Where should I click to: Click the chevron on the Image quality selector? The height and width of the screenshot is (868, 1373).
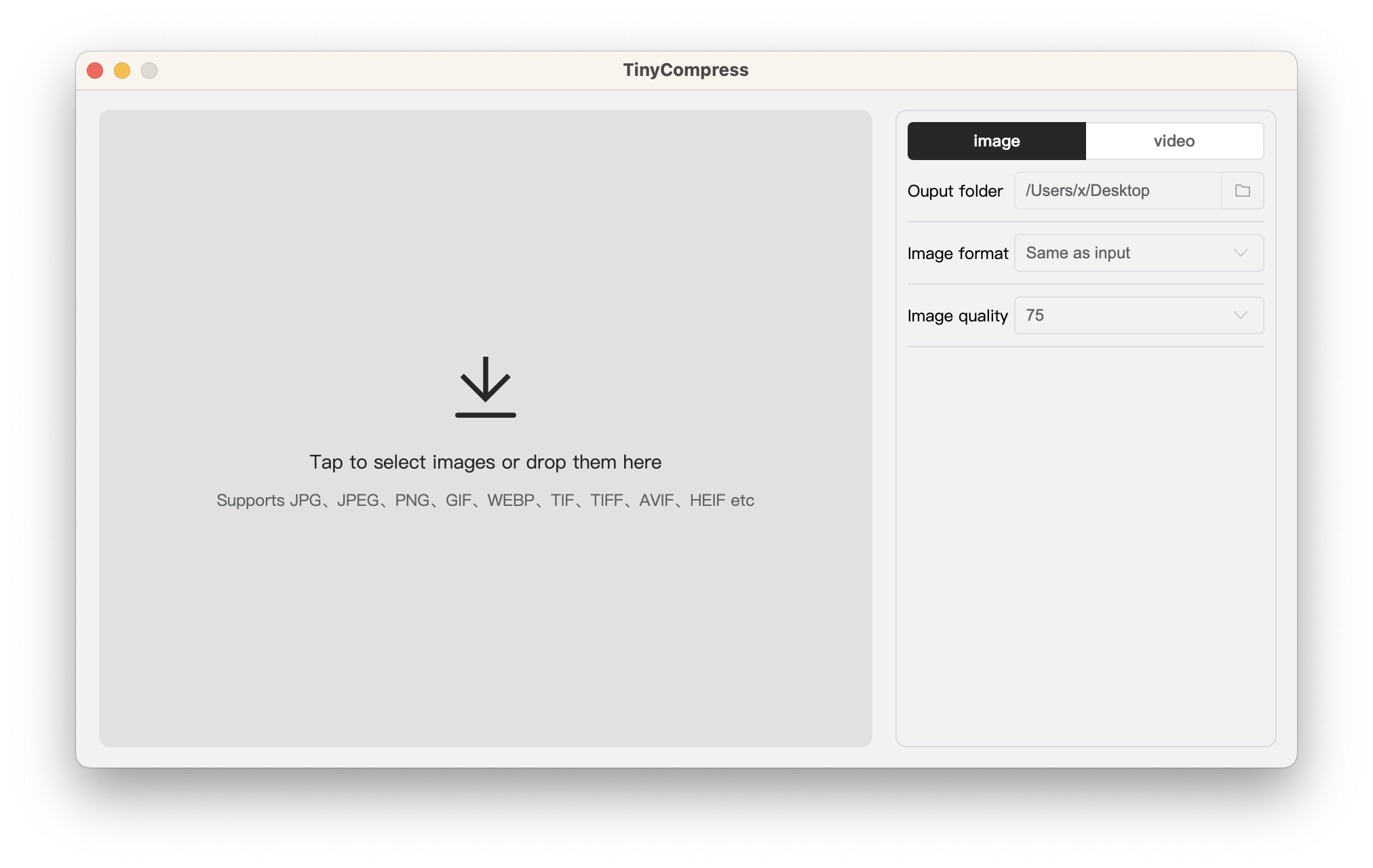pyautogui.click(x=1241, y=315)
